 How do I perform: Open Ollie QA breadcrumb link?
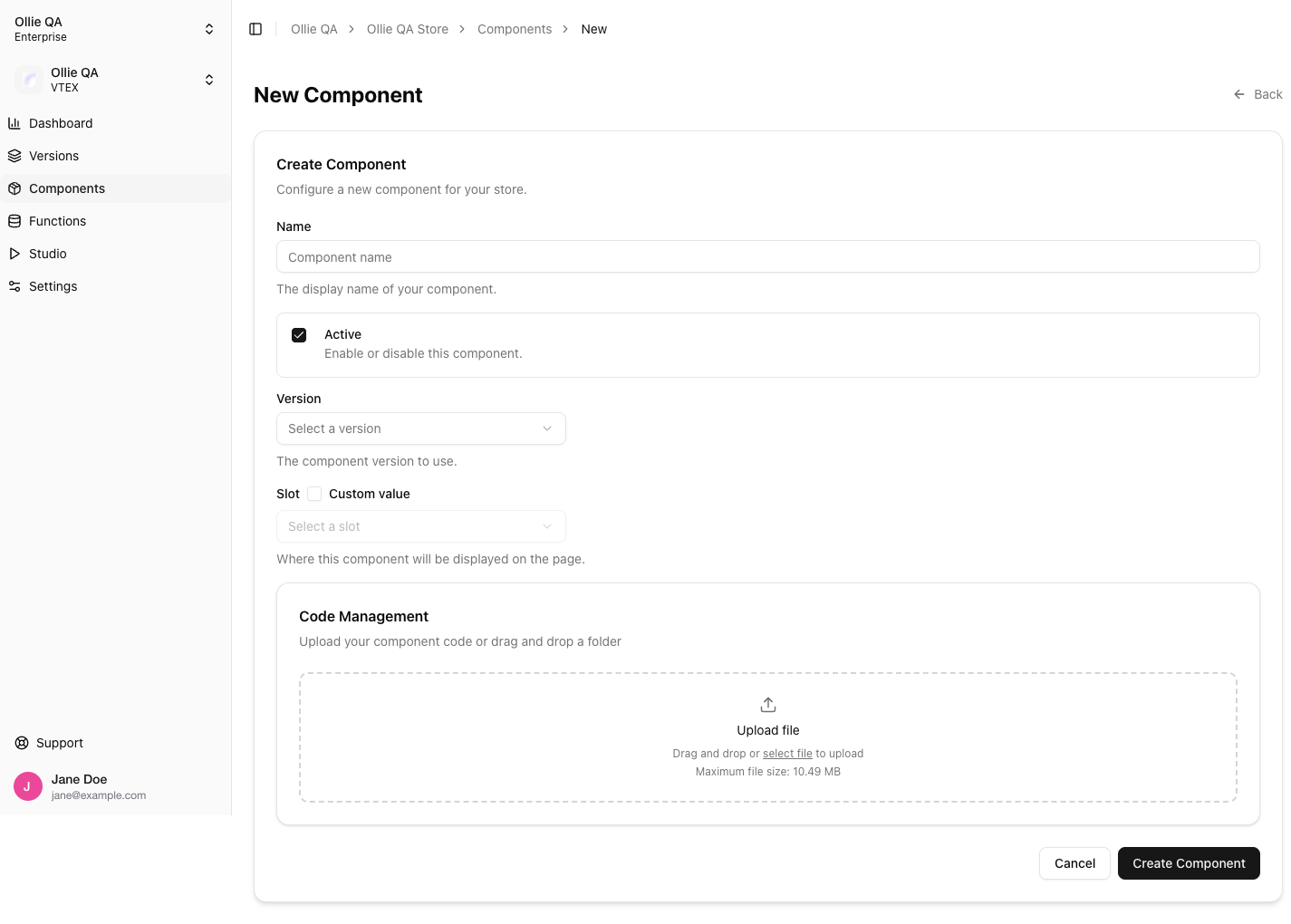(313, 29)
